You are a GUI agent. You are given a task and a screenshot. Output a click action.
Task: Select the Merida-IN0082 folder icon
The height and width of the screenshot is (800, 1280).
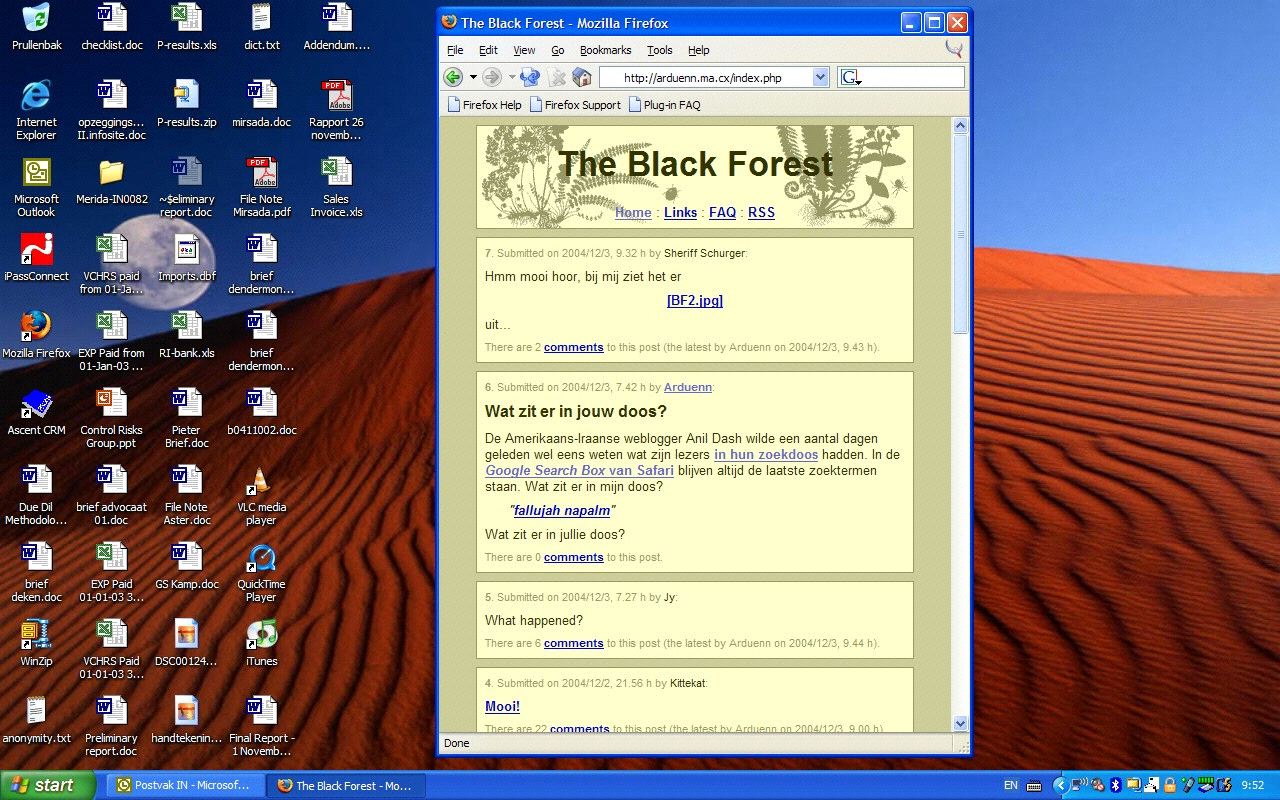(111, 180)
